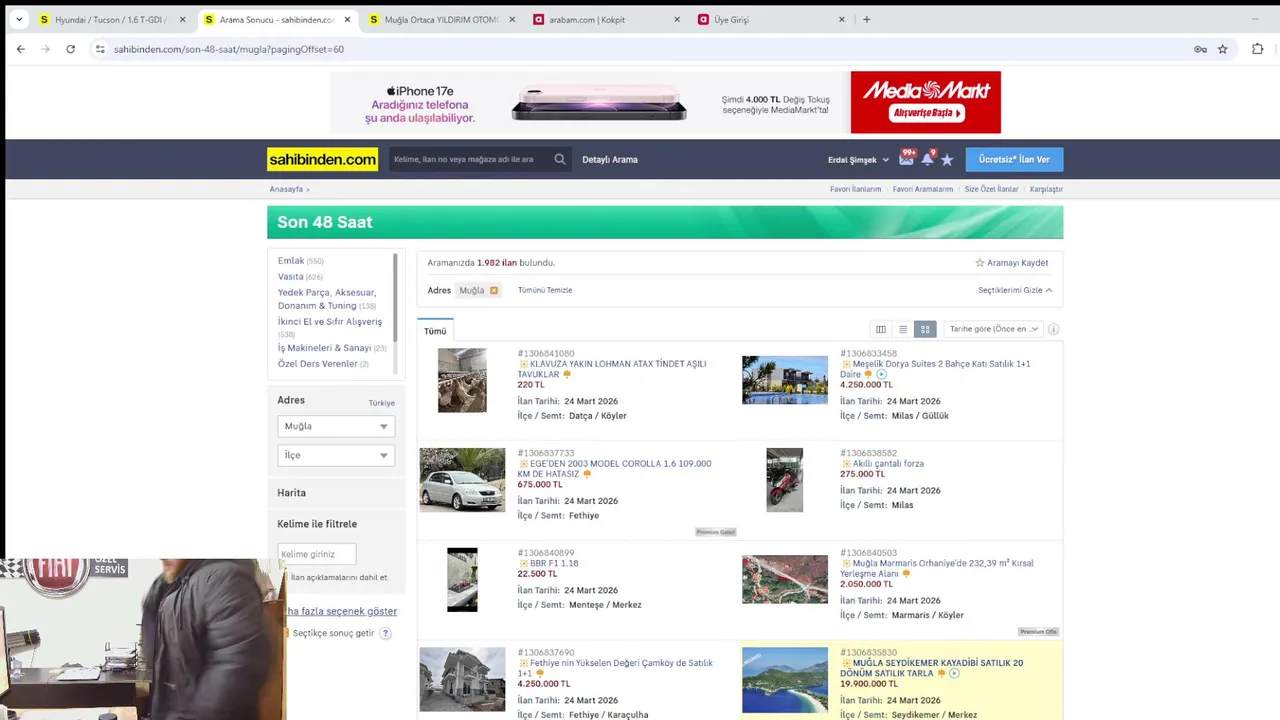Open browser extensions puzzle icon
This screenshot has height=720, width=1280.
pyautogui.click(x=1258, y=49)
